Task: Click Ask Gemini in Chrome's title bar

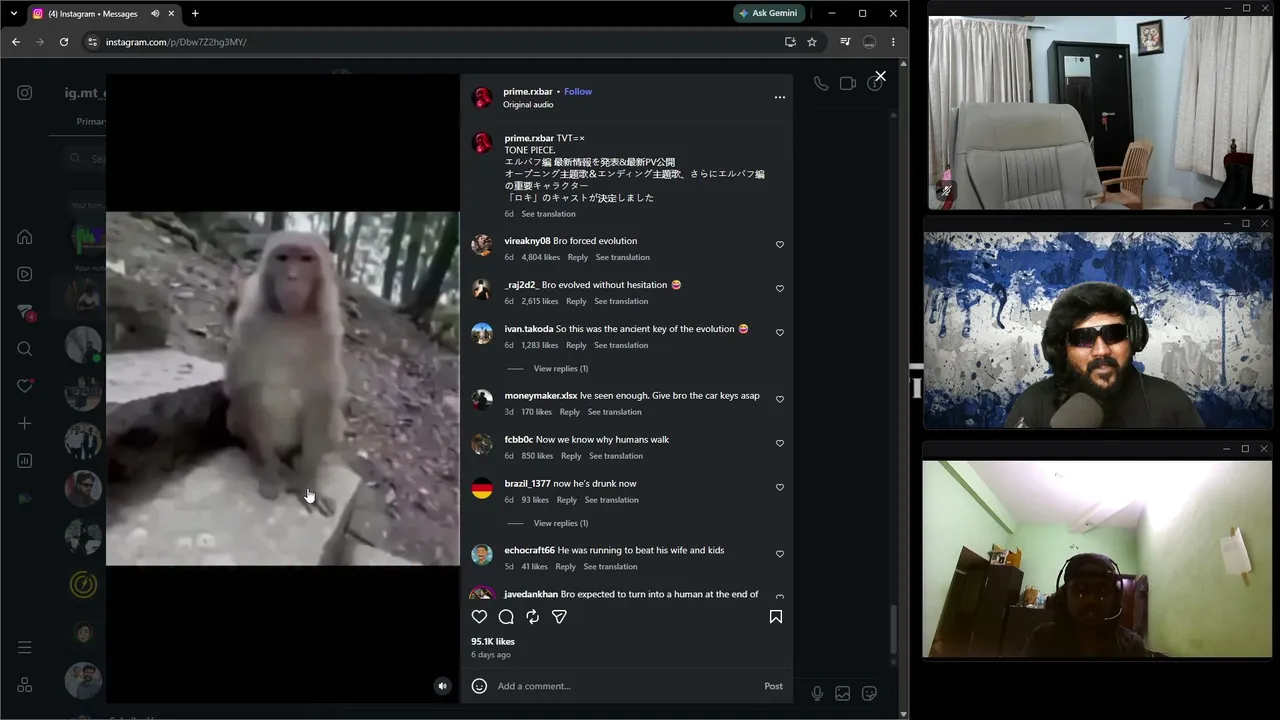Action: (769, 14)
